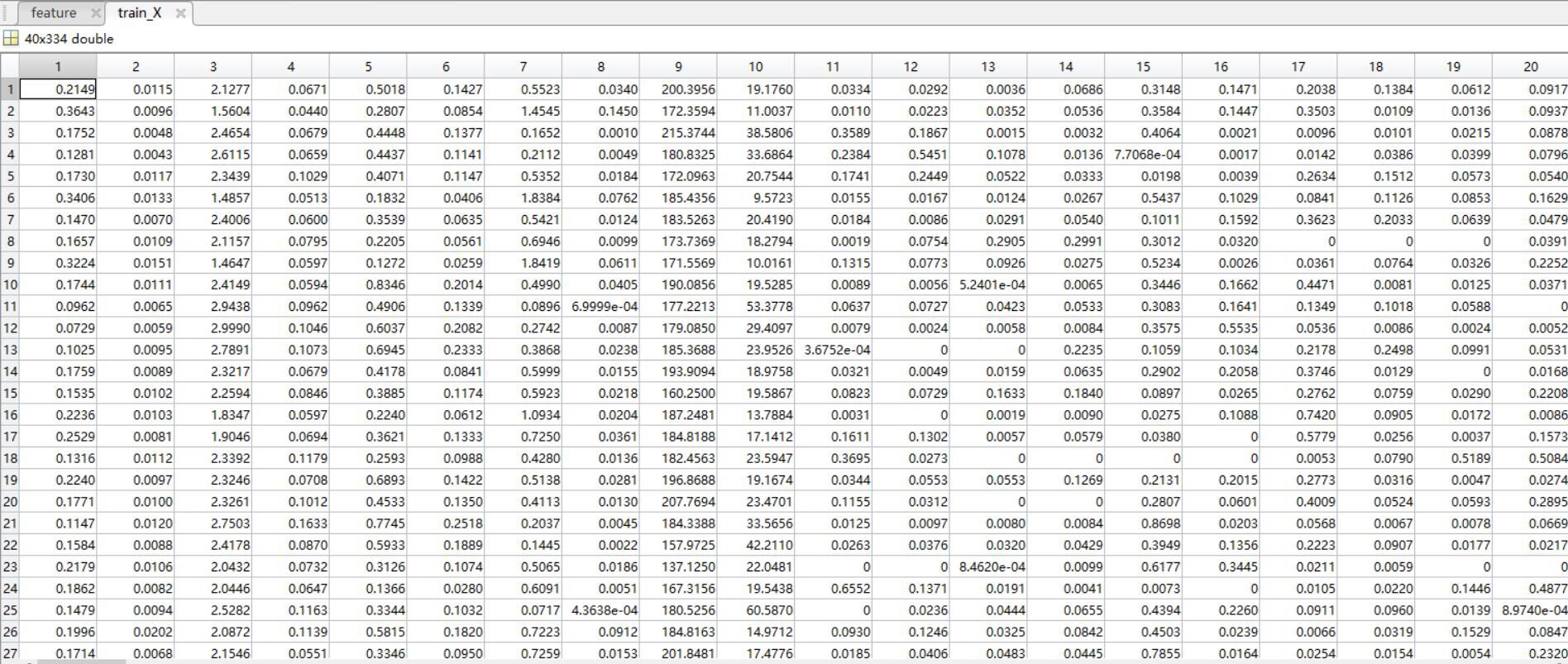Click column header 17
This screenshot has width=1568, height=664.
(1298, 66)
